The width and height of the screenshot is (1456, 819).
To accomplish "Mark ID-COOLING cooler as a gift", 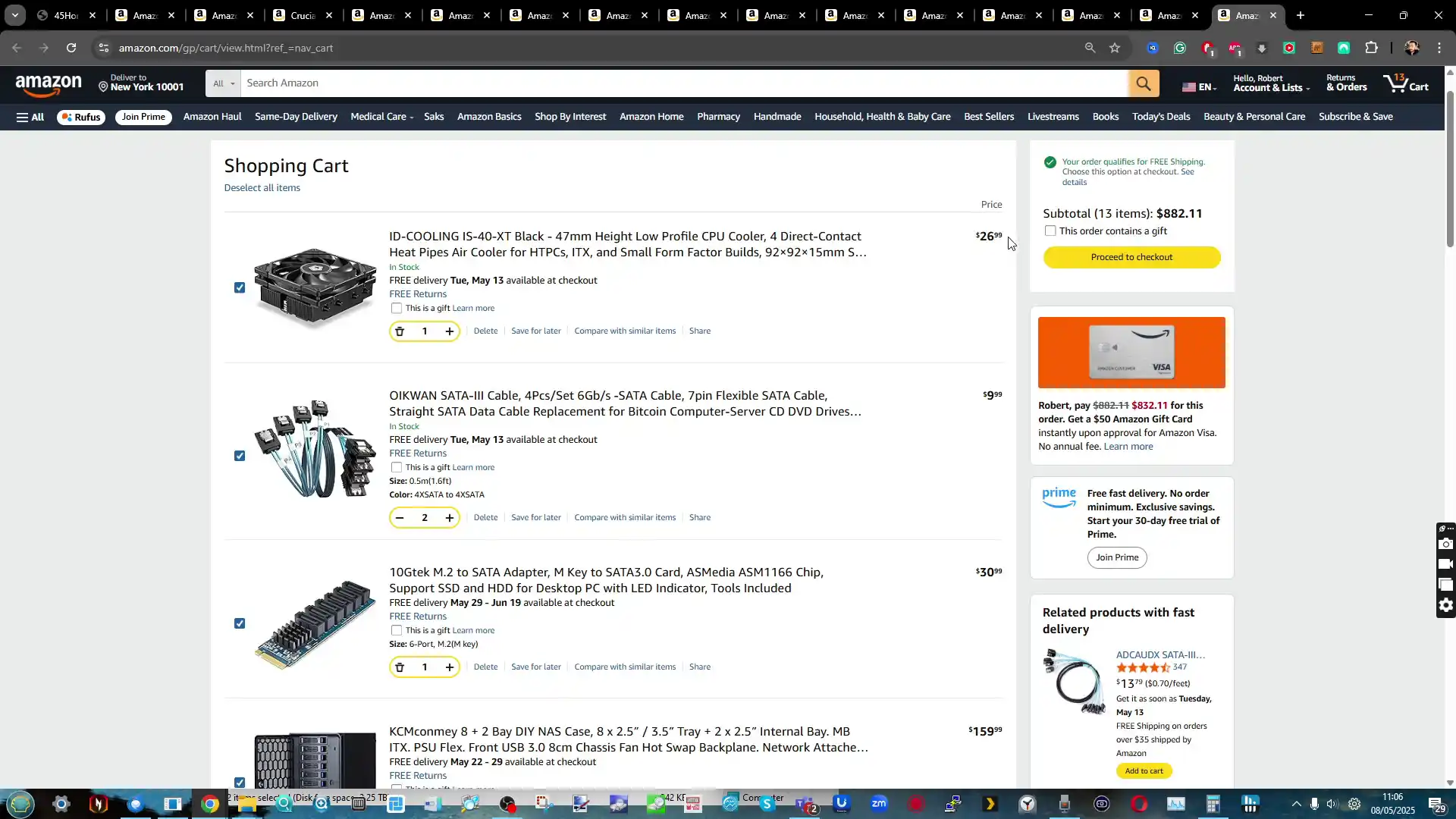I will click(x=397, y=309).
